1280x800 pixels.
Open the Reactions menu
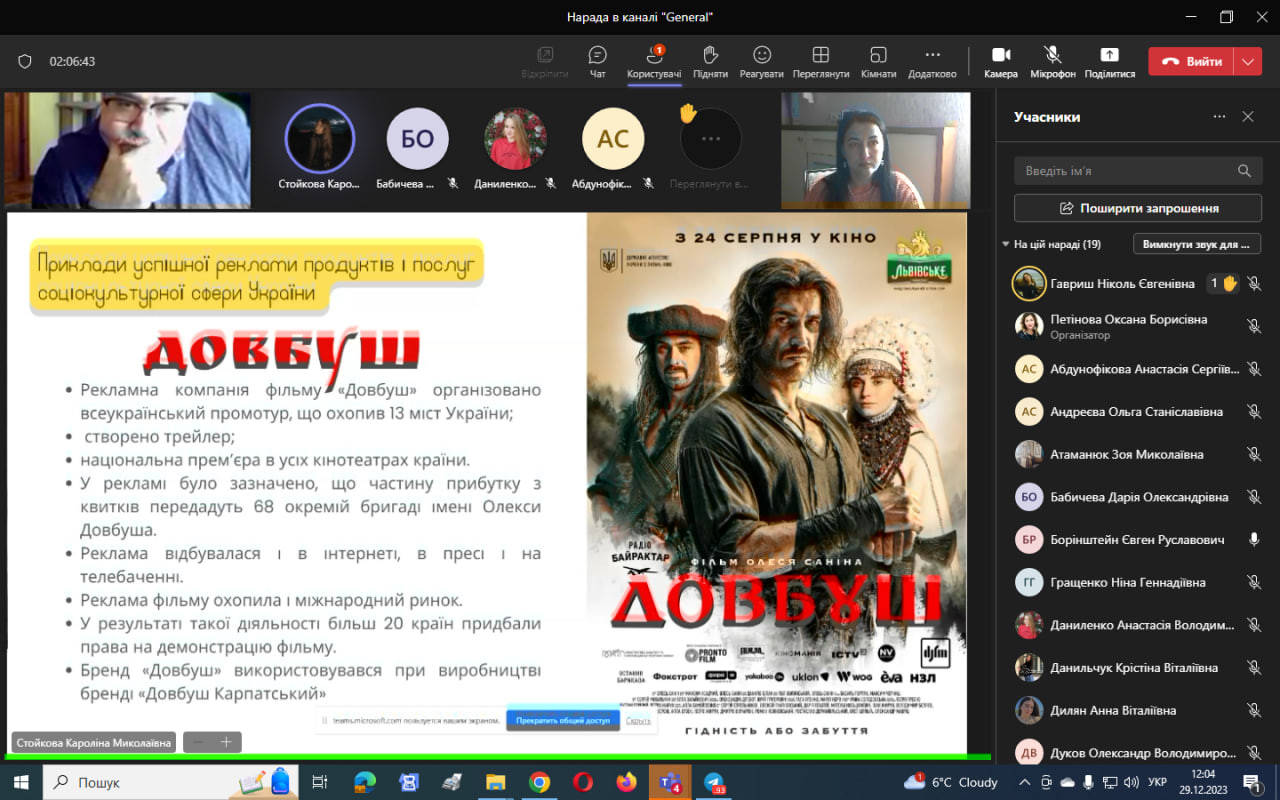tap(762, 60)
